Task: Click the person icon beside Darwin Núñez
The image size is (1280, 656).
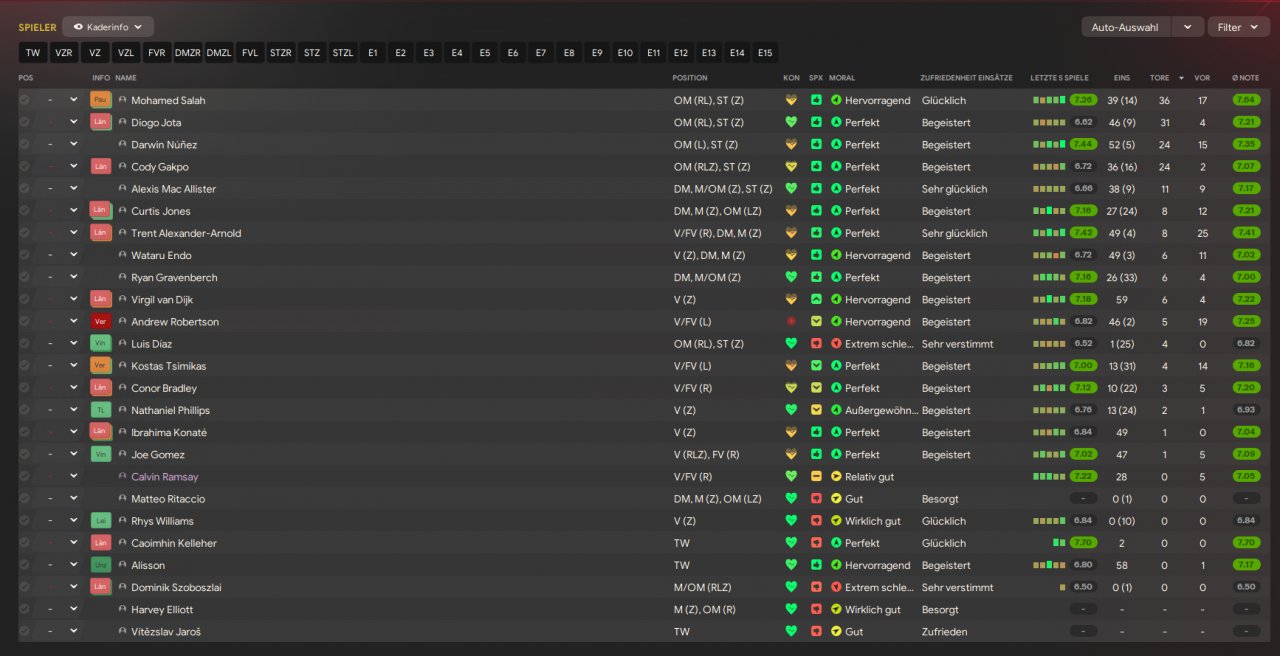Action: (x=122, y=145)
